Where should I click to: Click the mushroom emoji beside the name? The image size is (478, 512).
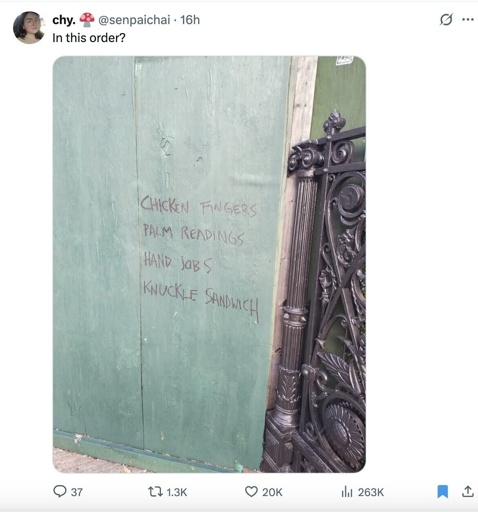click(x=87, y=19)
